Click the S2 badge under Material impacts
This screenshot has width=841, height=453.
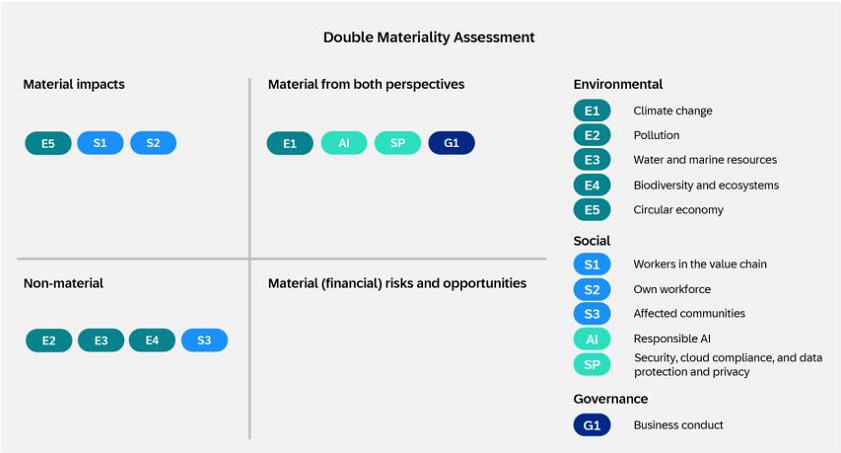tap(153, 143)
